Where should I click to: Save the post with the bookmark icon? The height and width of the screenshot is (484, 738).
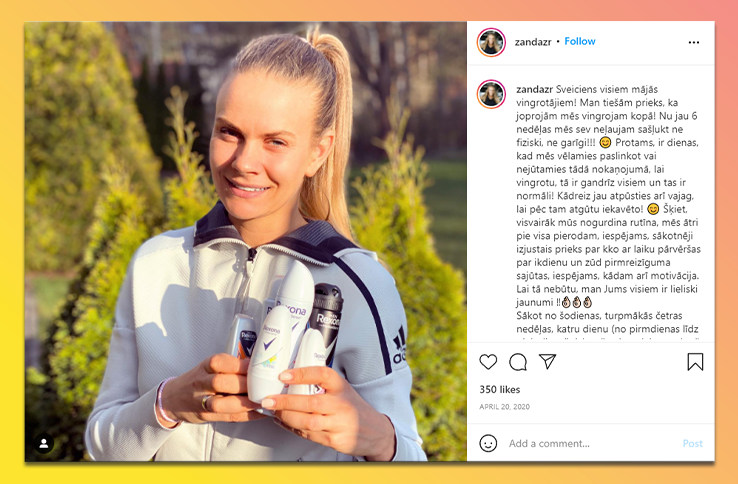695,362
